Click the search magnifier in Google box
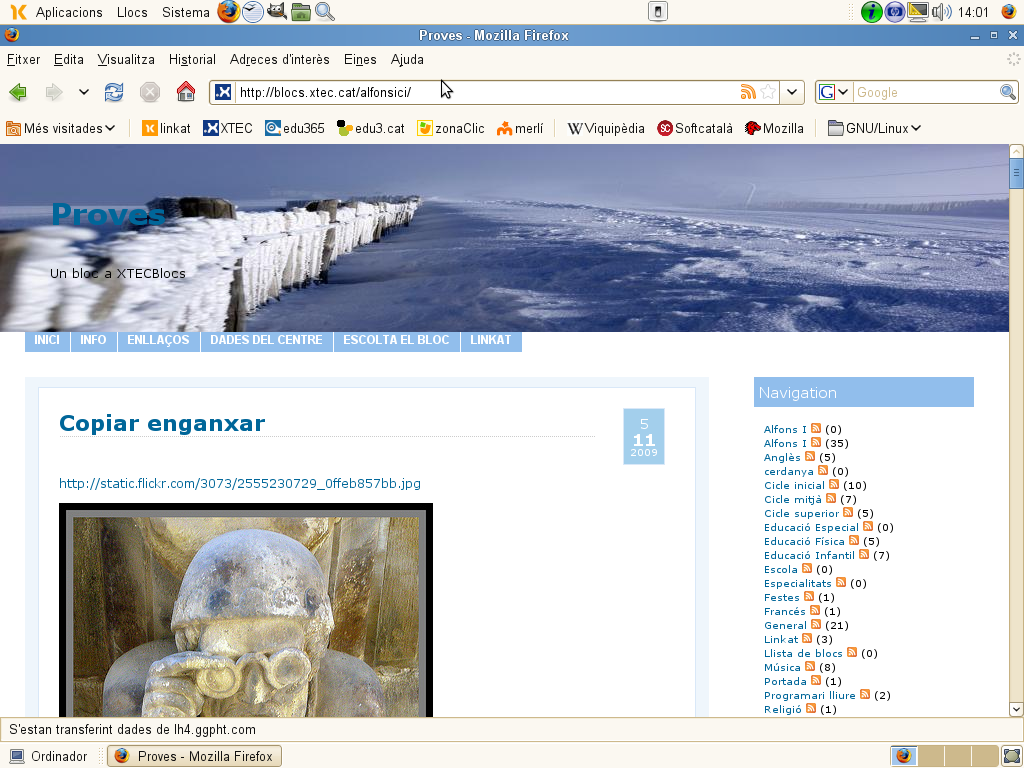 (1008, 92)
